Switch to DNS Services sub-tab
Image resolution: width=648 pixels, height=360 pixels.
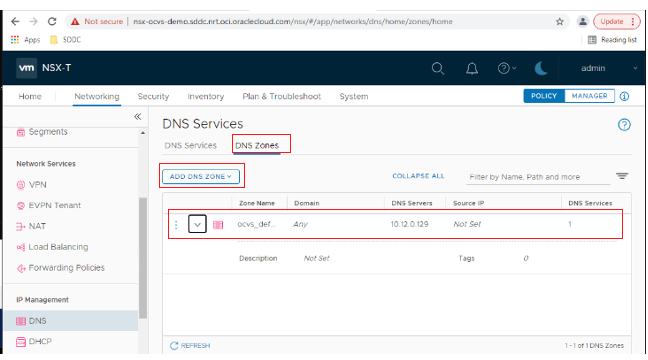(x=191, y=145)
